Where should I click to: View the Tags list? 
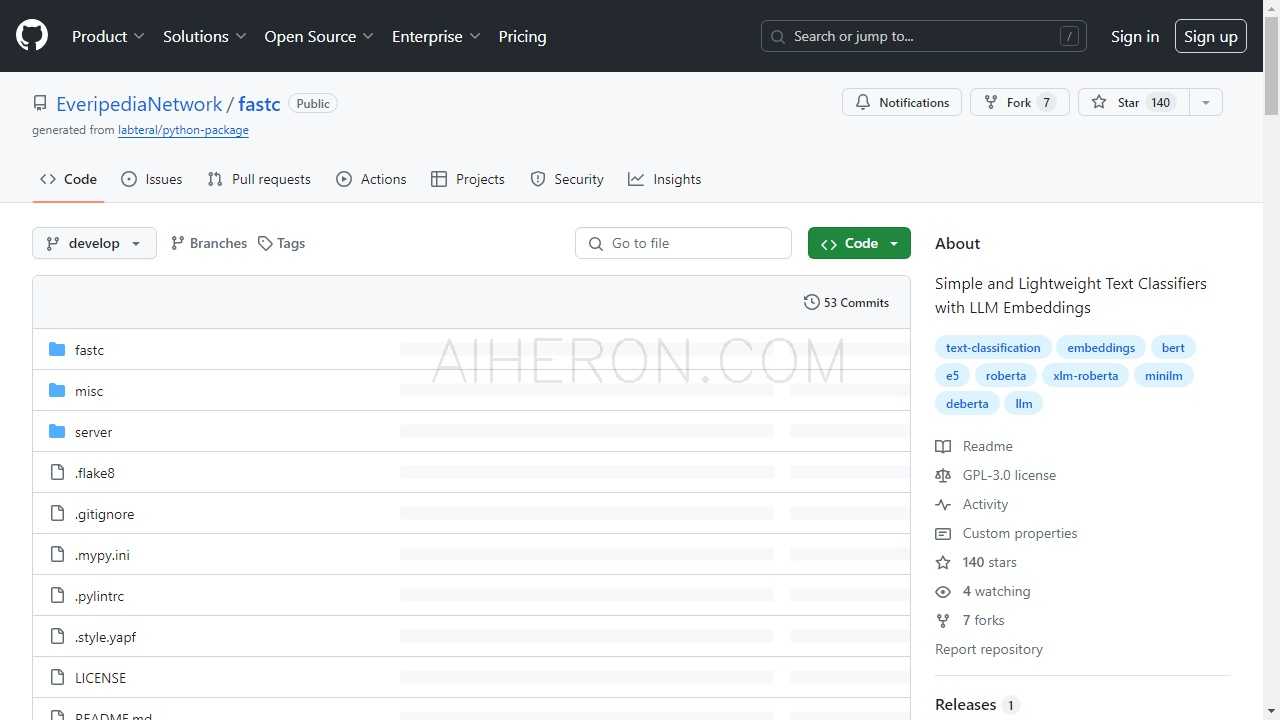281,244
